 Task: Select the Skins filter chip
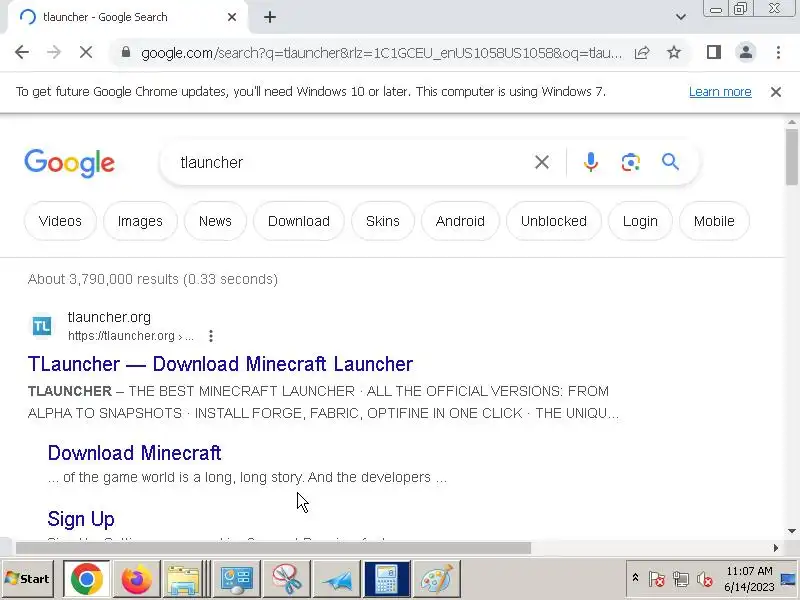tap(383, 221)
